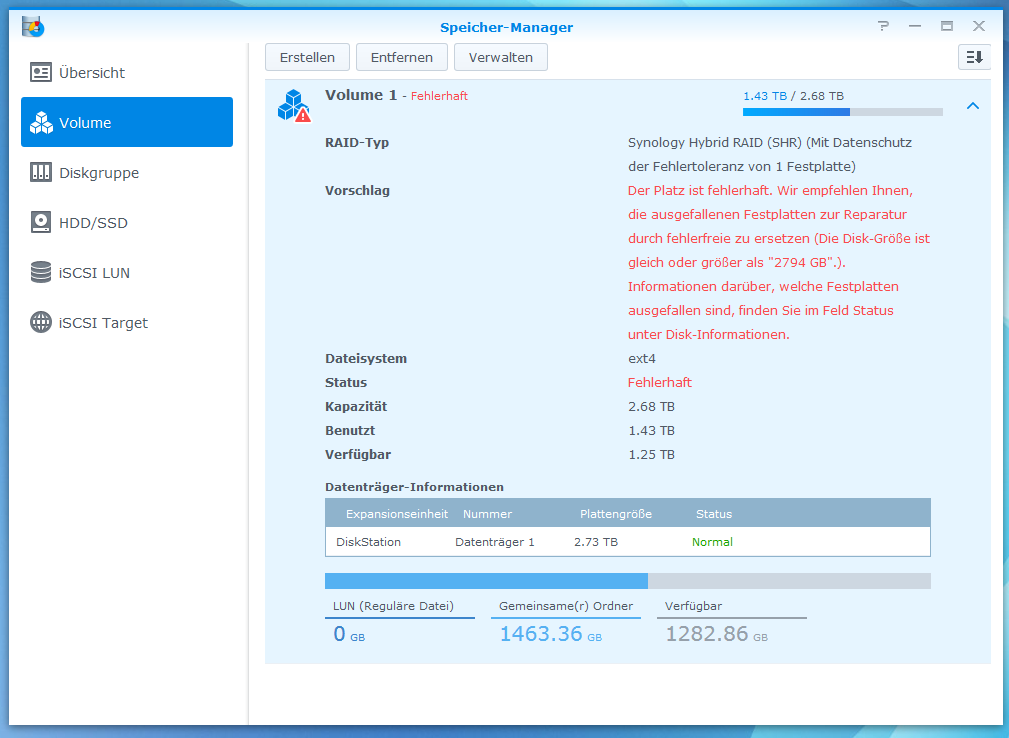Open help with the question mark icon
The image size is (1009, 738).
(883, 26)
